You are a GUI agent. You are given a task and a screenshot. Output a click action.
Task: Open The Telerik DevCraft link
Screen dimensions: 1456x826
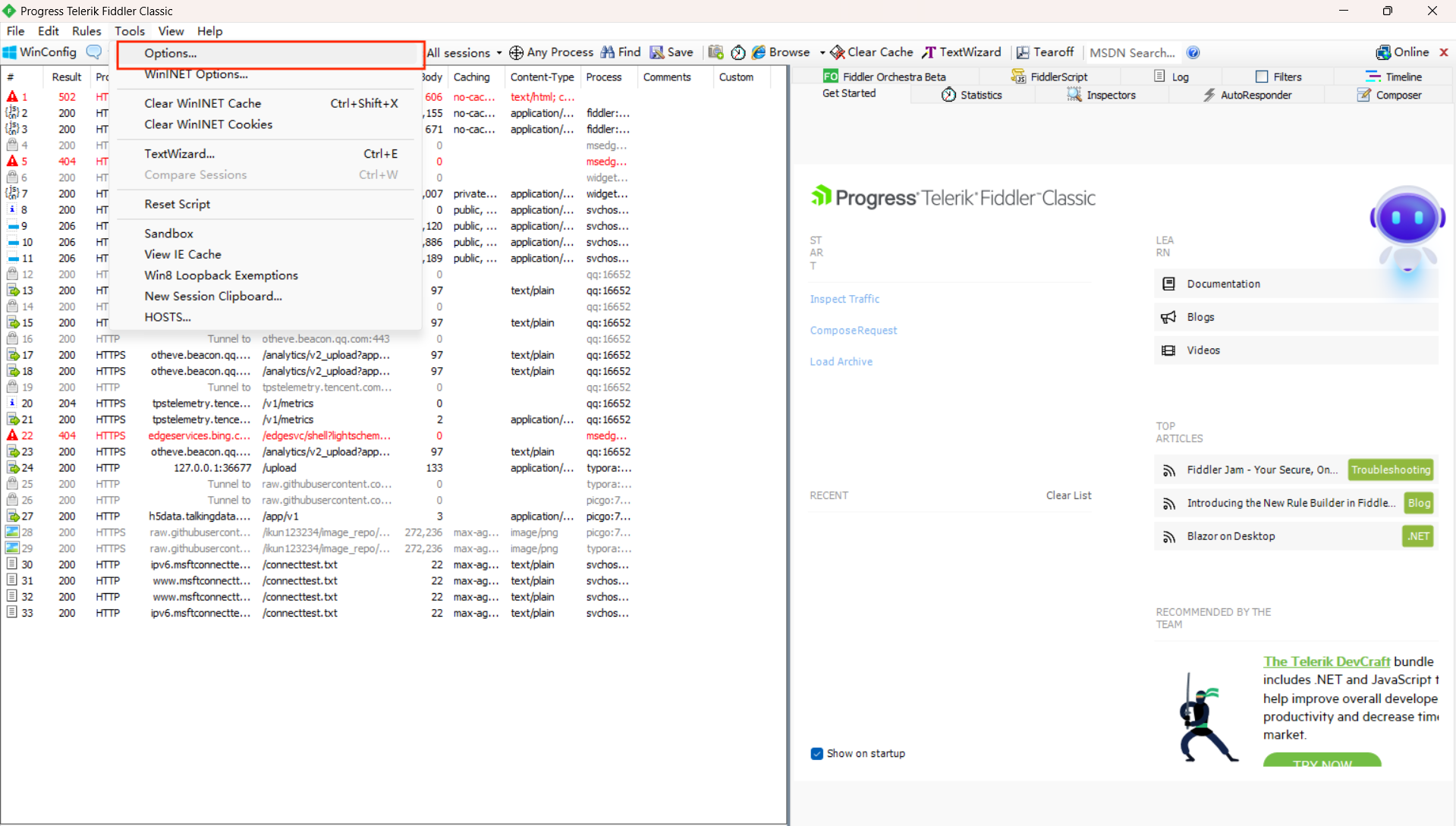[1326, 662]
